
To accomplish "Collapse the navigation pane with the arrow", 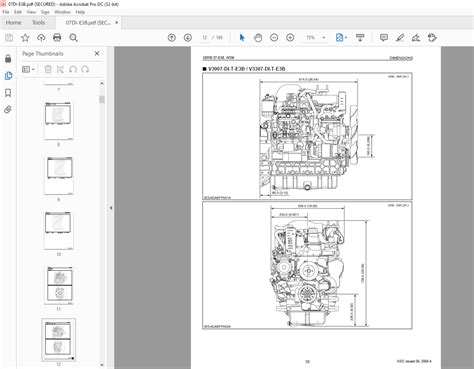I will [x=111, y=208].
